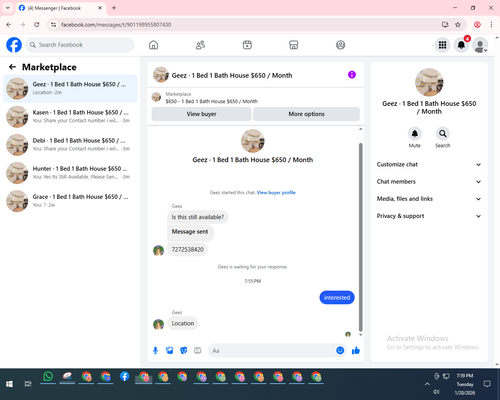Click 'Is this still available?' message
Viewport: 500px width, 400px height.
(198, 217)
